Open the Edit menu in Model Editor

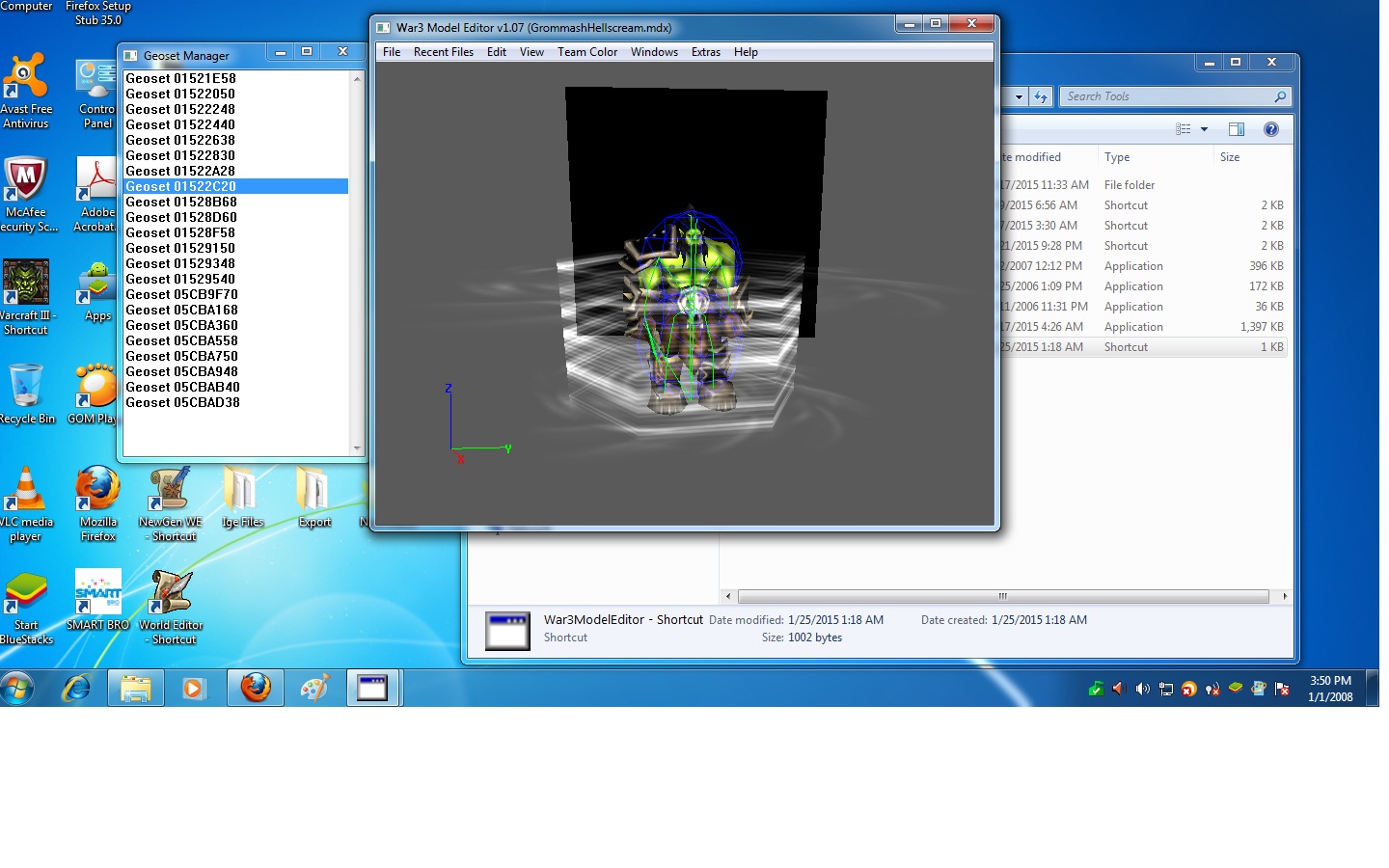tap(497, 52)
